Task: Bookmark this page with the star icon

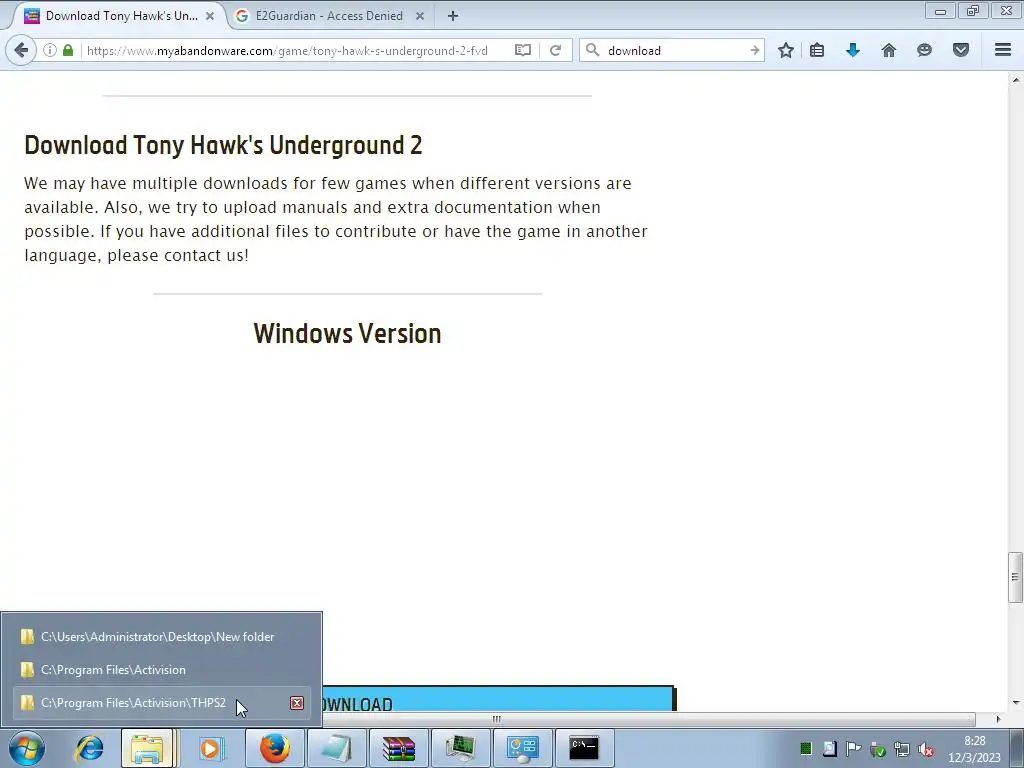Action: tap(786, 50)
